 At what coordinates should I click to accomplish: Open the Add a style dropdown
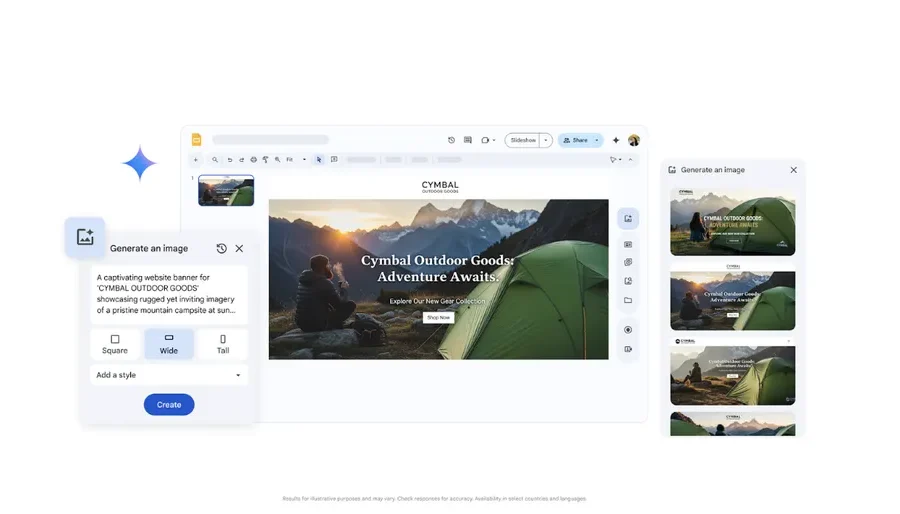[x=169, y=375]
